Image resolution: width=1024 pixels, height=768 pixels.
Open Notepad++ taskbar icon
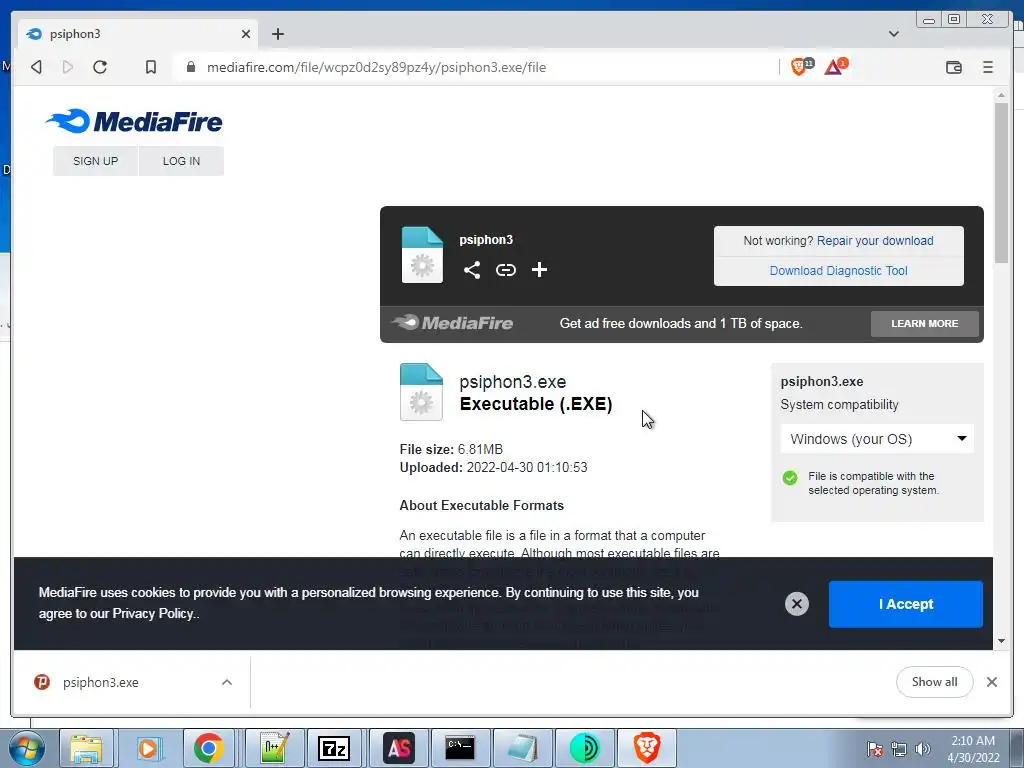(274, 748)
